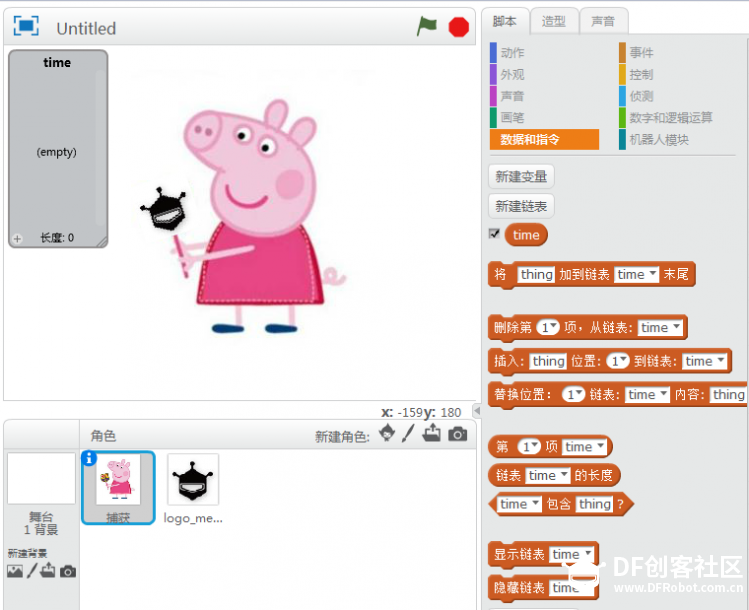
Task: Click the plus icon on time list monitor
Action: coord(17,238)
